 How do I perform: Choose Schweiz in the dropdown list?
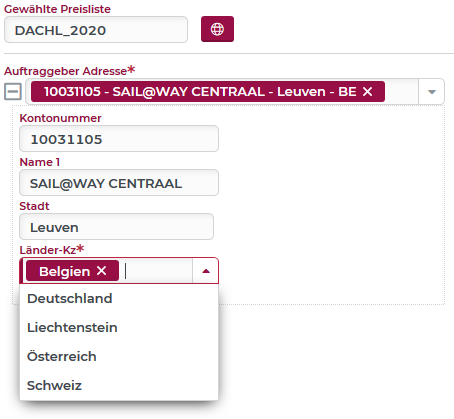(119, 385)
